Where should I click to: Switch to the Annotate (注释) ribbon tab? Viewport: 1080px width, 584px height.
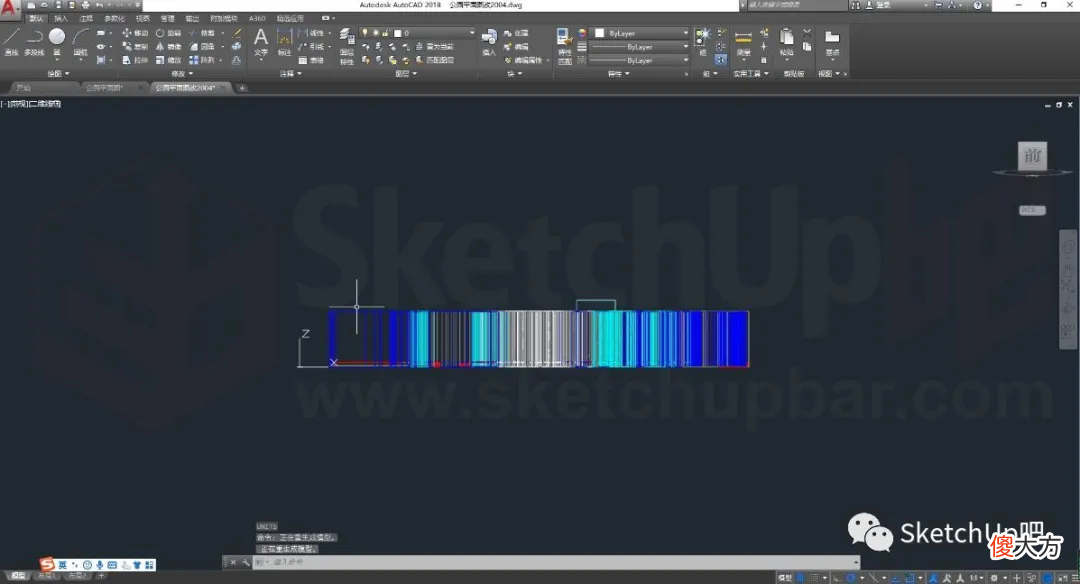86,19
